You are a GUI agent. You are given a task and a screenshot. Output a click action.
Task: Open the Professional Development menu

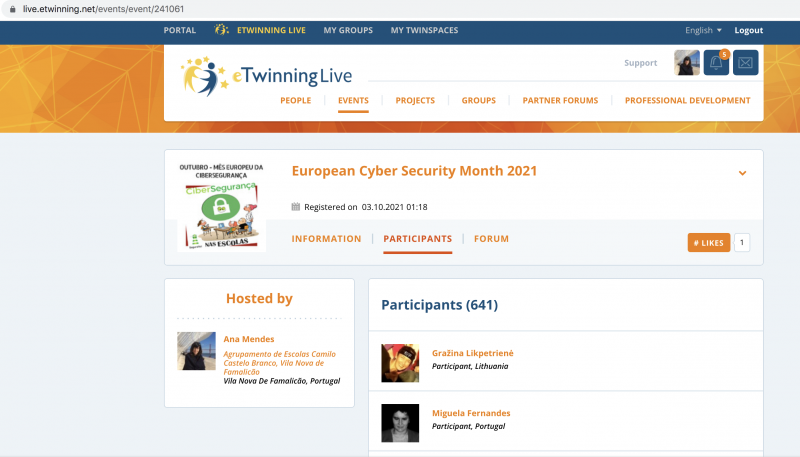[687, 100]
